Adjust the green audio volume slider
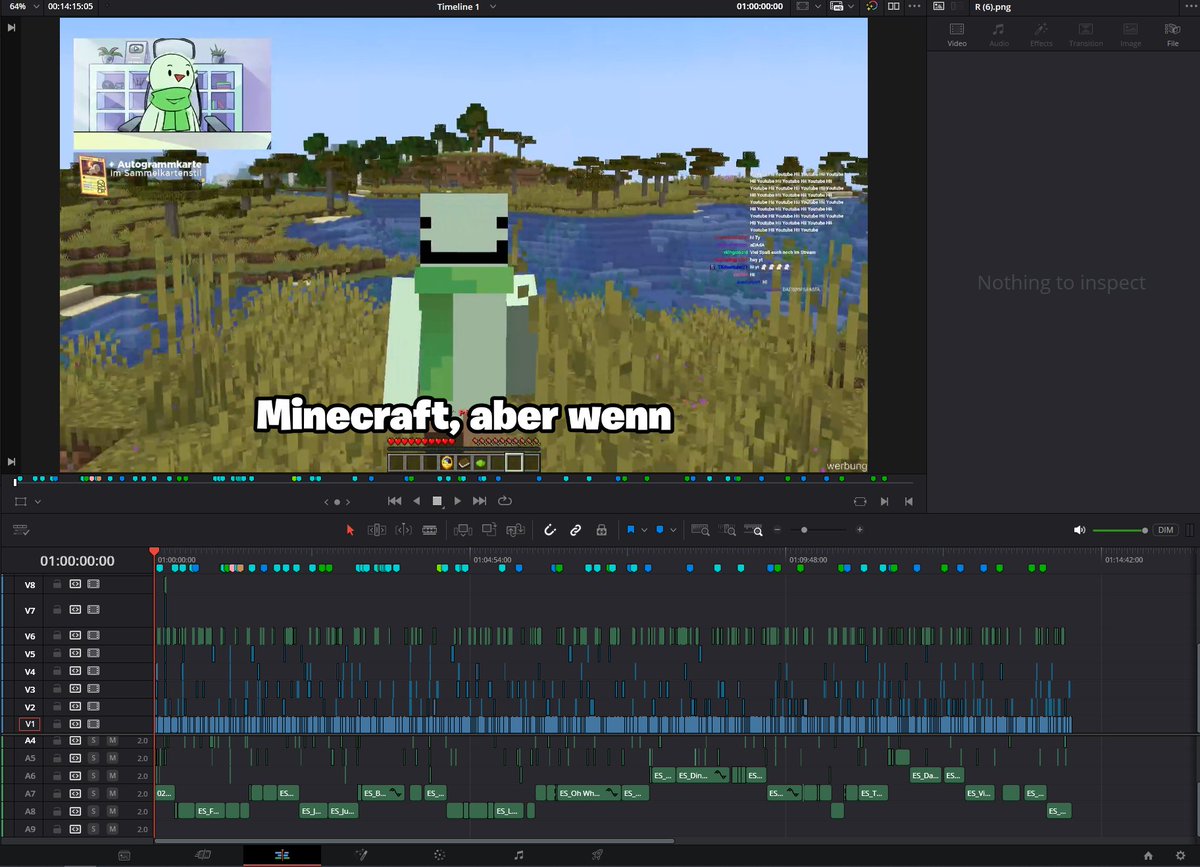This screenshot has width=1200, height=867. [1120, 530]
